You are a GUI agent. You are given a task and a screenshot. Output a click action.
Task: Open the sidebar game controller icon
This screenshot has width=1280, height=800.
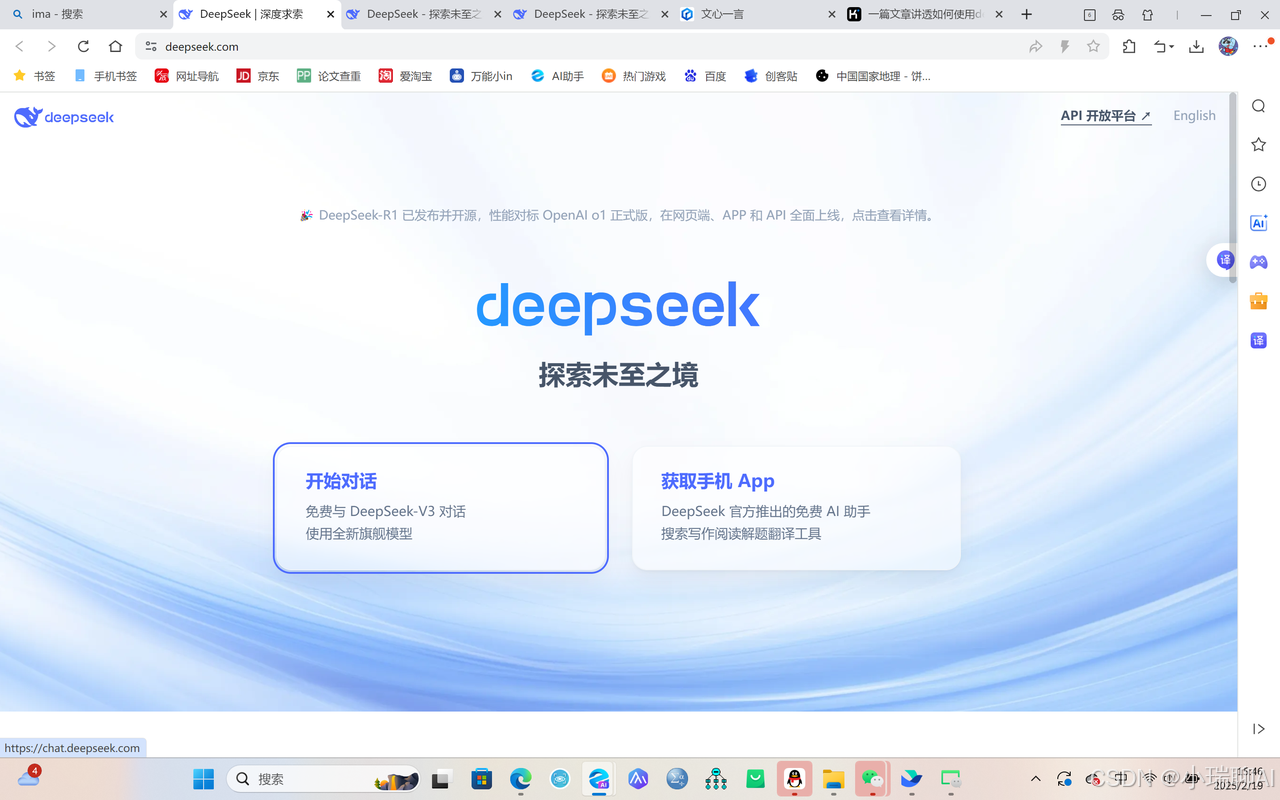point(1259,262)
